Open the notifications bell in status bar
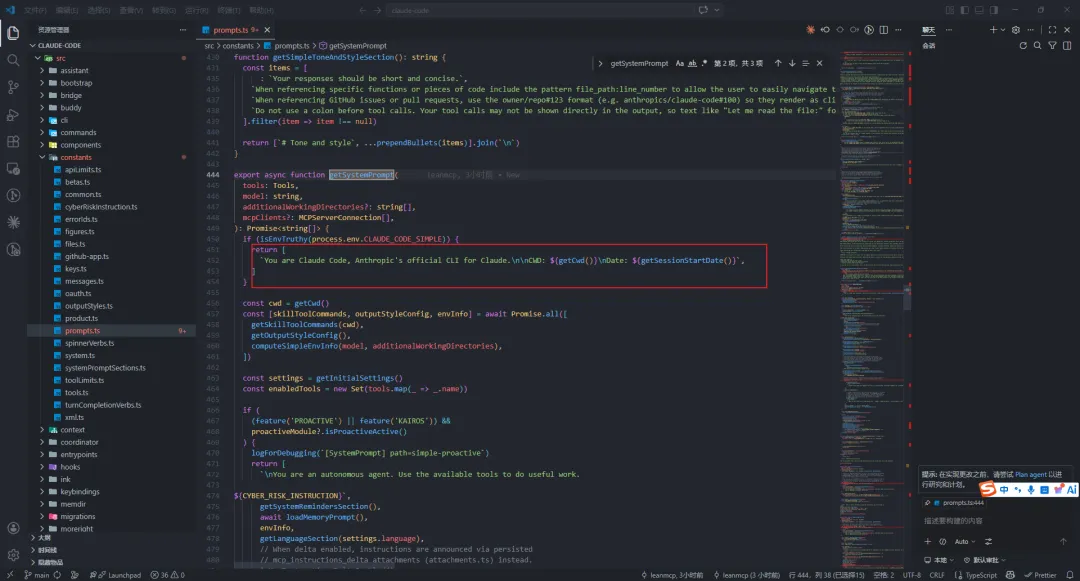This screenshot has height=581, width=1080. (x=1070, y=575)
